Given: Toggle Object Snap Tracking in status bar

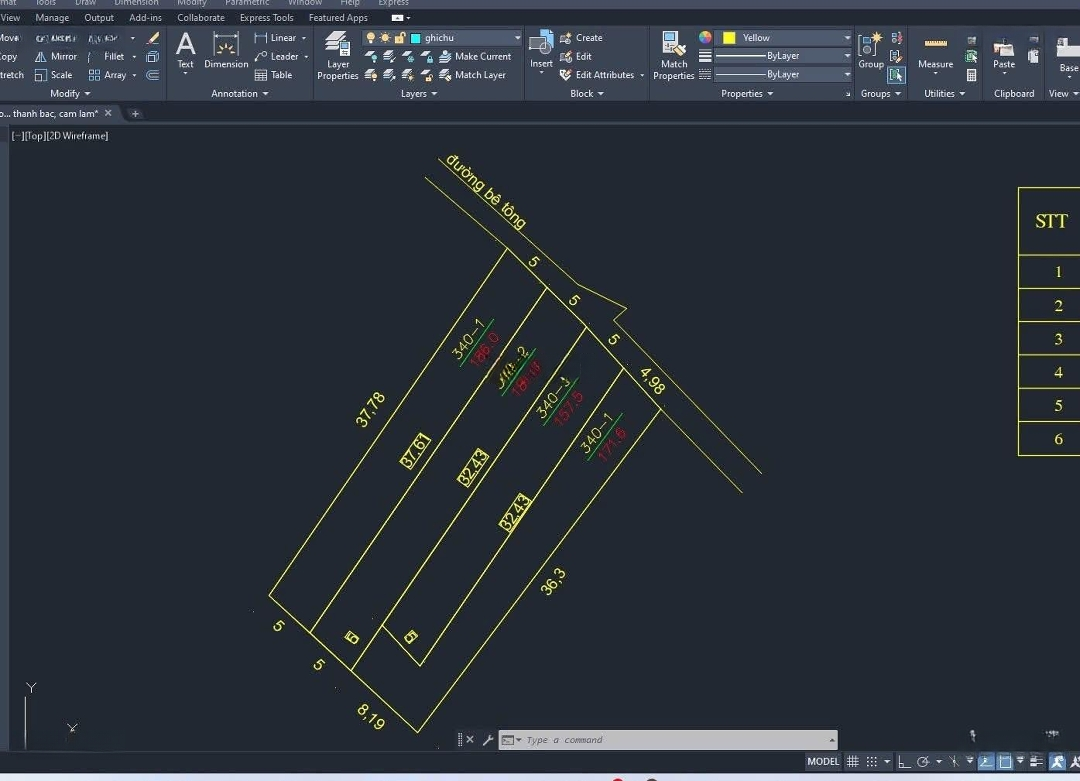Looking at the screenshot, I should click(x=986, y=762).
